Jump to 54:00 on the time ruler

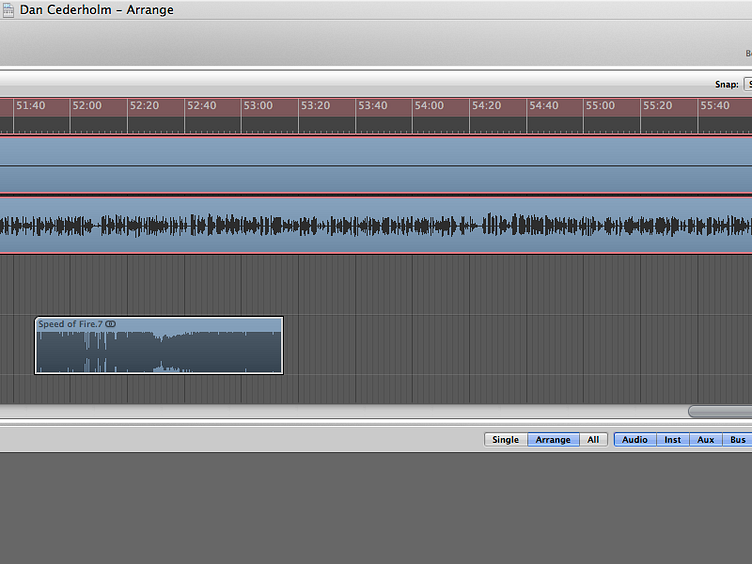(429, 106)
